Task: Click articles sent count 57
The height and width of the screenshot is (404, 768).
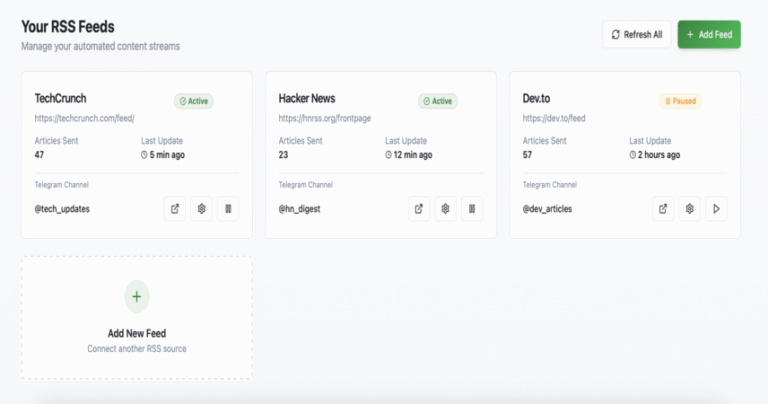Action: point(527,155)
